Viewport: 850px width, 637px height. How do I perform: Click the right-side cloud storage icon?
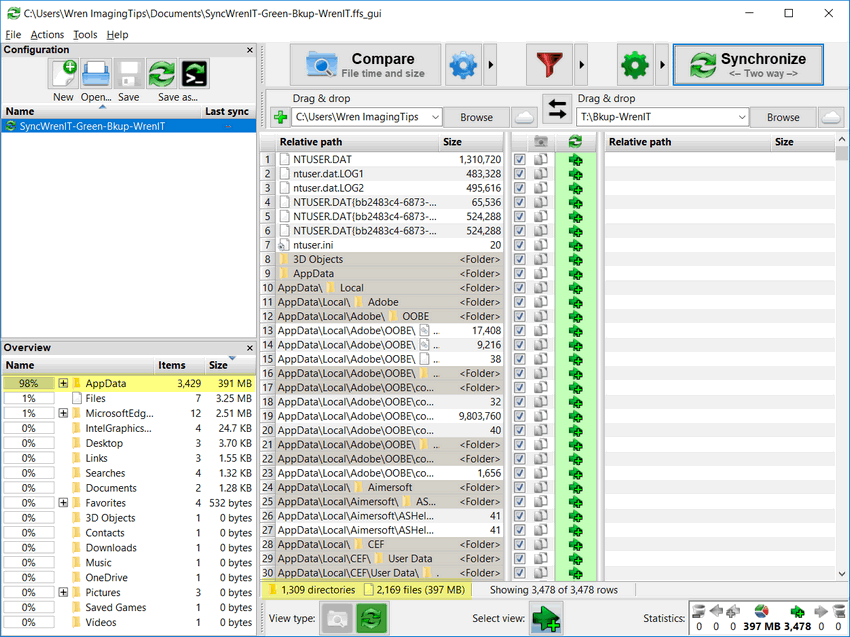pos(830,117)
